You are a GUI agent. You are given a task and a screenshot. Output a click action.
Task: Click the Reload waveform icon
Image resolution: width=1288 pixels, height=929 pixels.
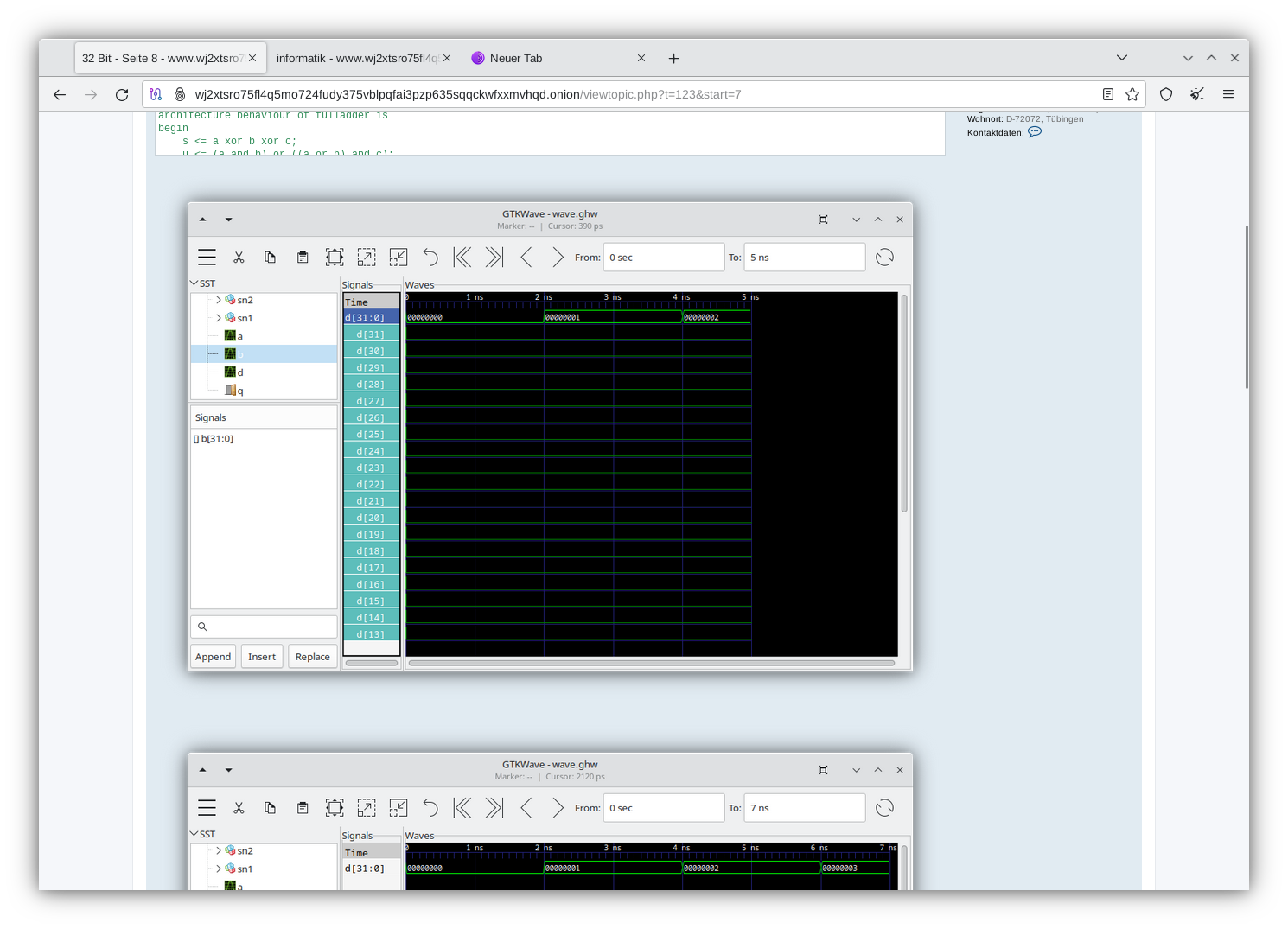click(884, 257)
